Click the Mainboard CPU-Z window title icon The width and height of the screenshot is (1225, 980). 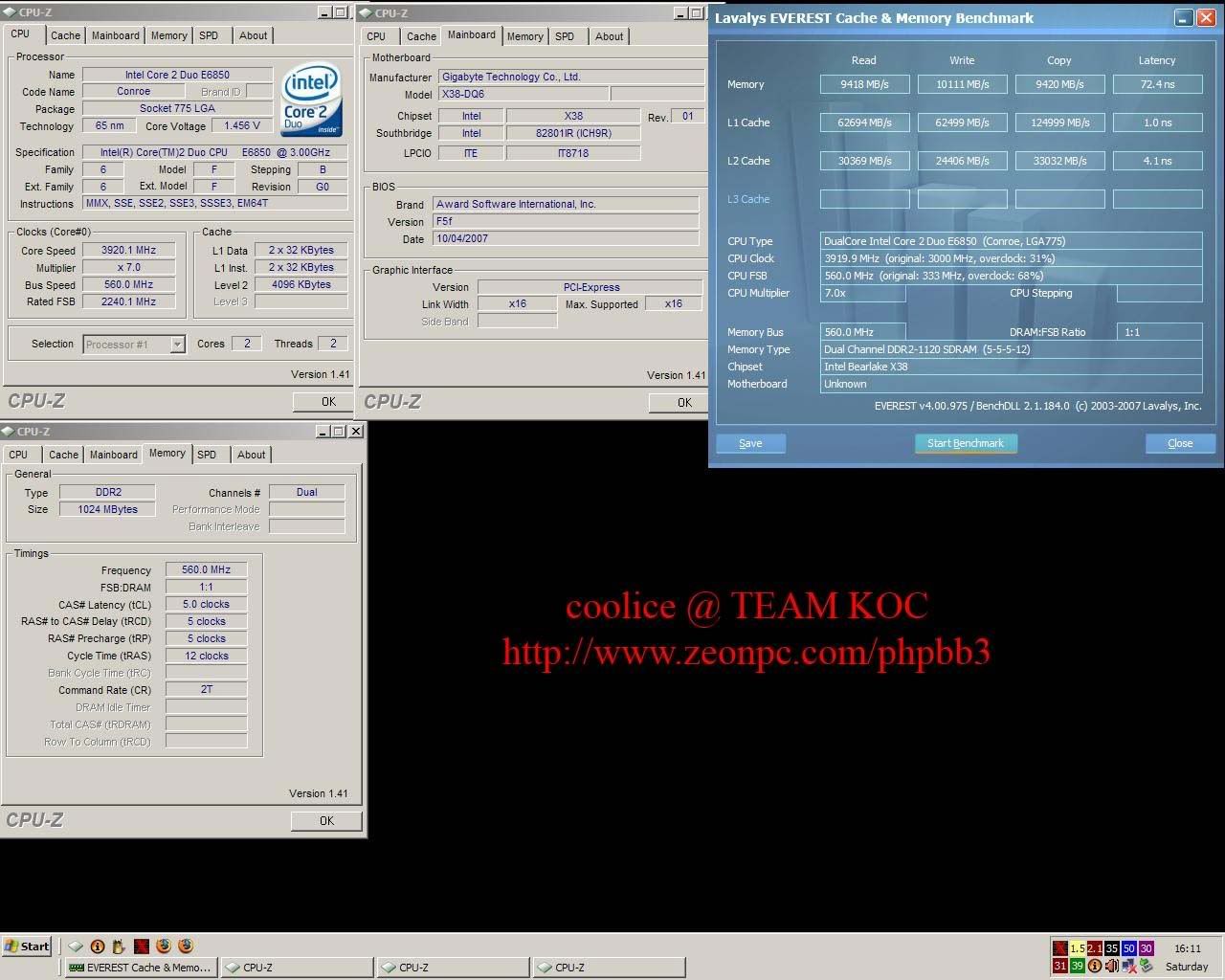pos(366,13)
